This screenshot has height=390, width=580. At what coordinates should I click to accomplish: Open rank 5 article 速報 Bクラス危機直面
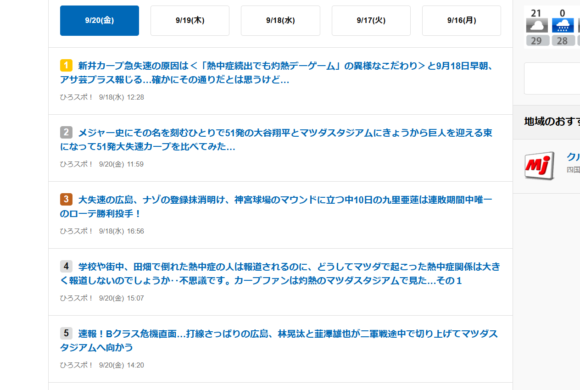279,341
